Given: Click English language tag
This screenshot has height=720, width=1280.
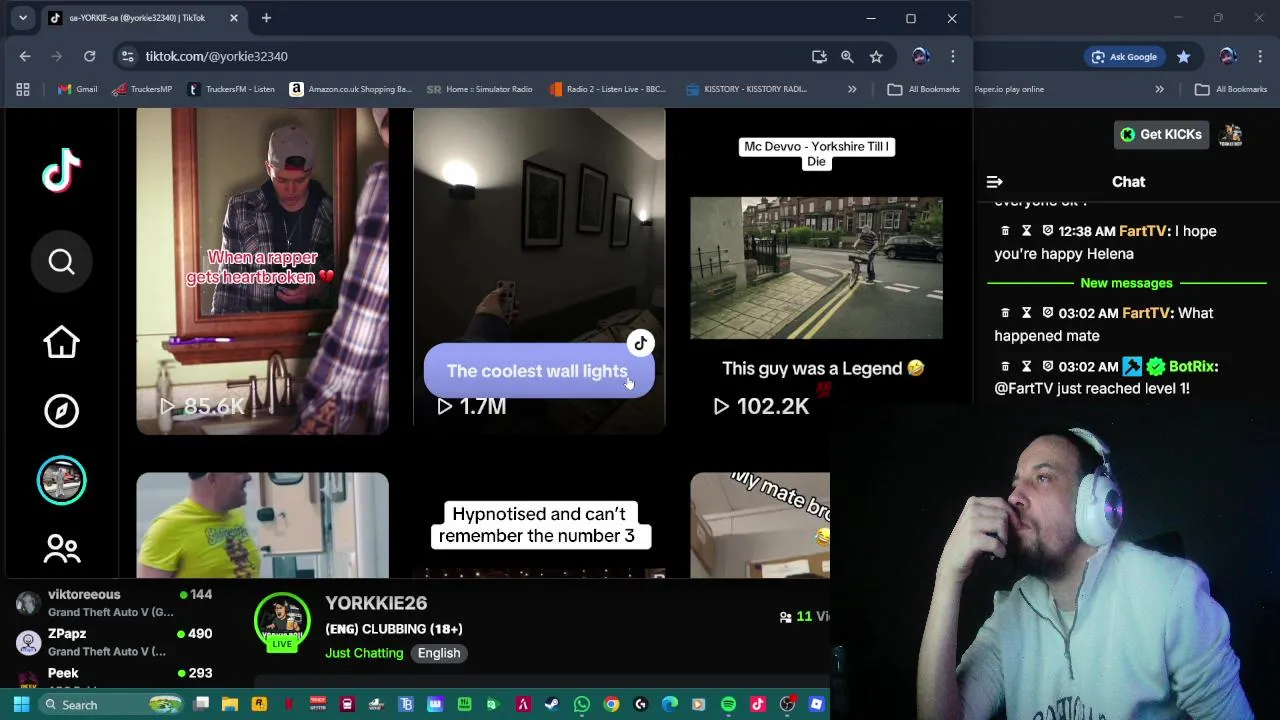Looking at the screenshot, I should tap(439, 653).
